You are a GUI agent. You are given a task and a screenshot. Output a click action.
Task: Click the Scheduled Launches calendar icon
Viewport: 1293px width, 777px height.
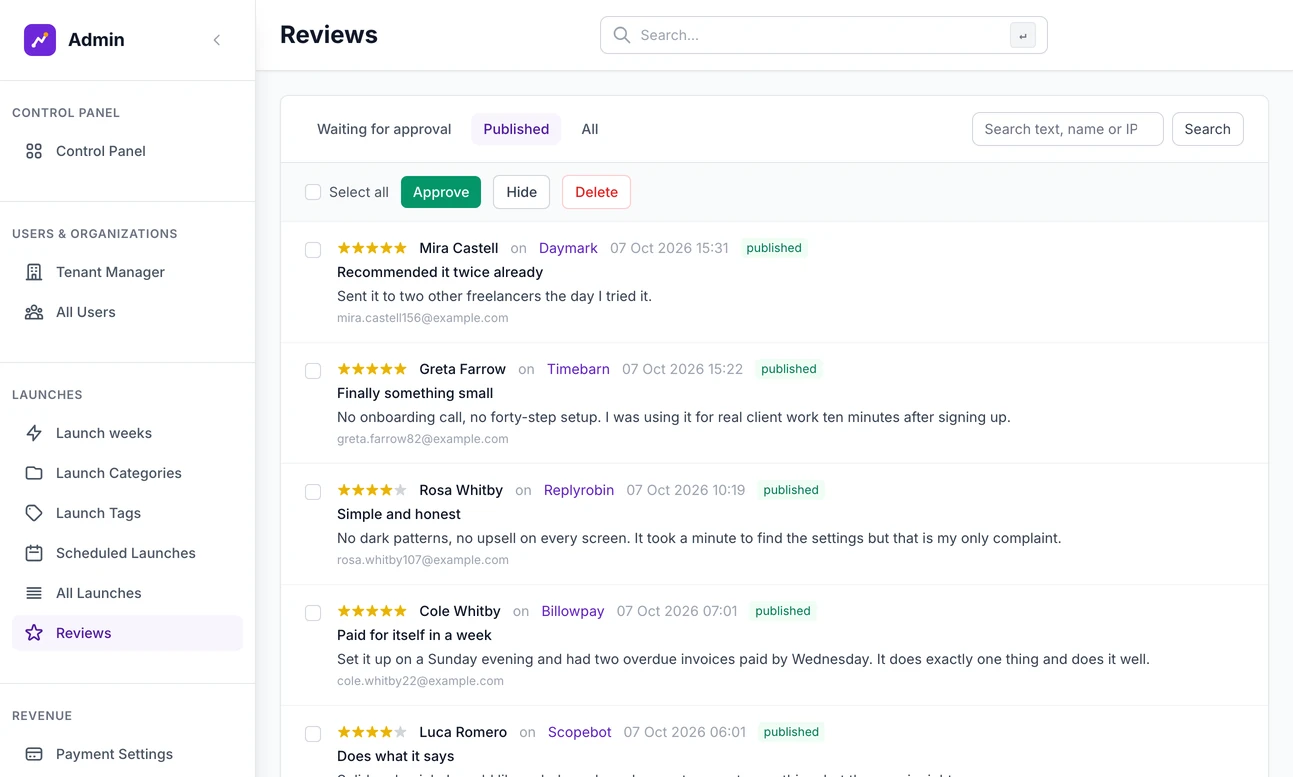click(34, 553)
